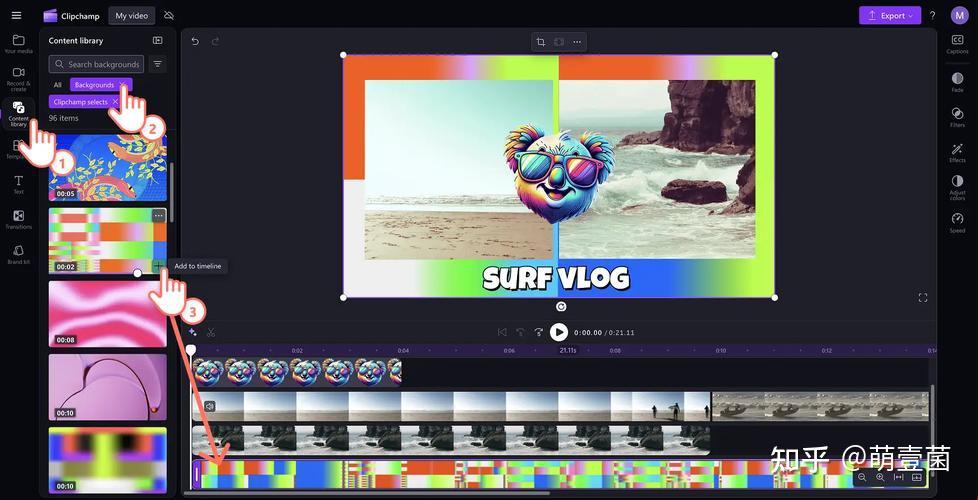The image size is (978, 500).
Task: Open the Speed panel
Action: pyautogui.click(x=957, y=223)
